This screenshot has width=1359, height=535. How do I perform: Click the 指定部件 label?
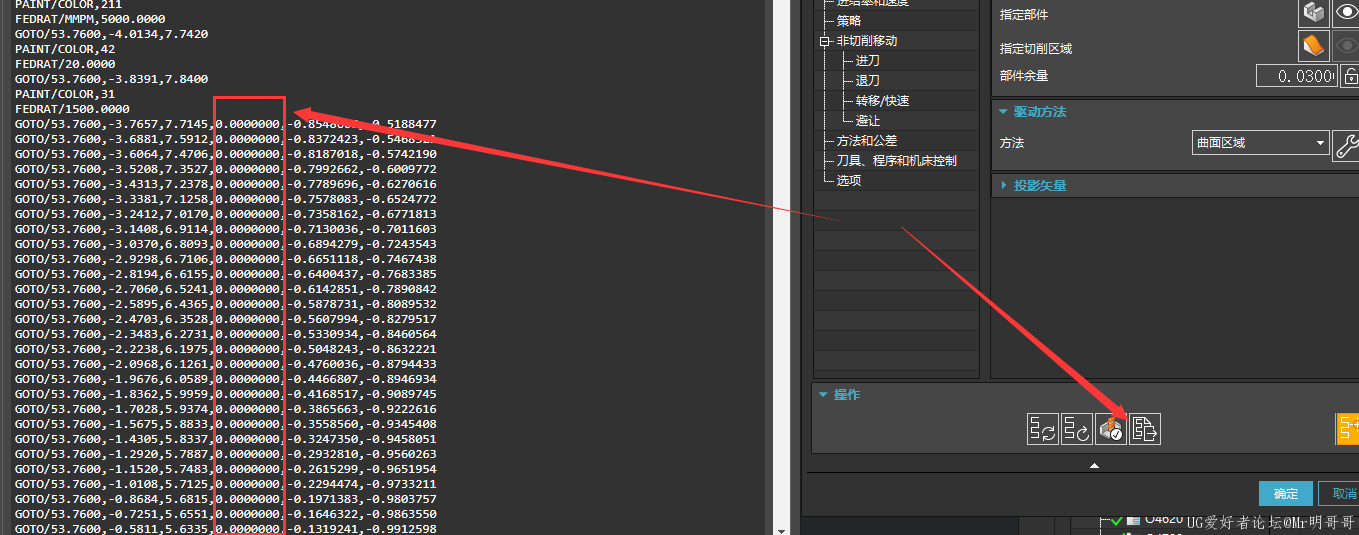(x=1024, y=15)
